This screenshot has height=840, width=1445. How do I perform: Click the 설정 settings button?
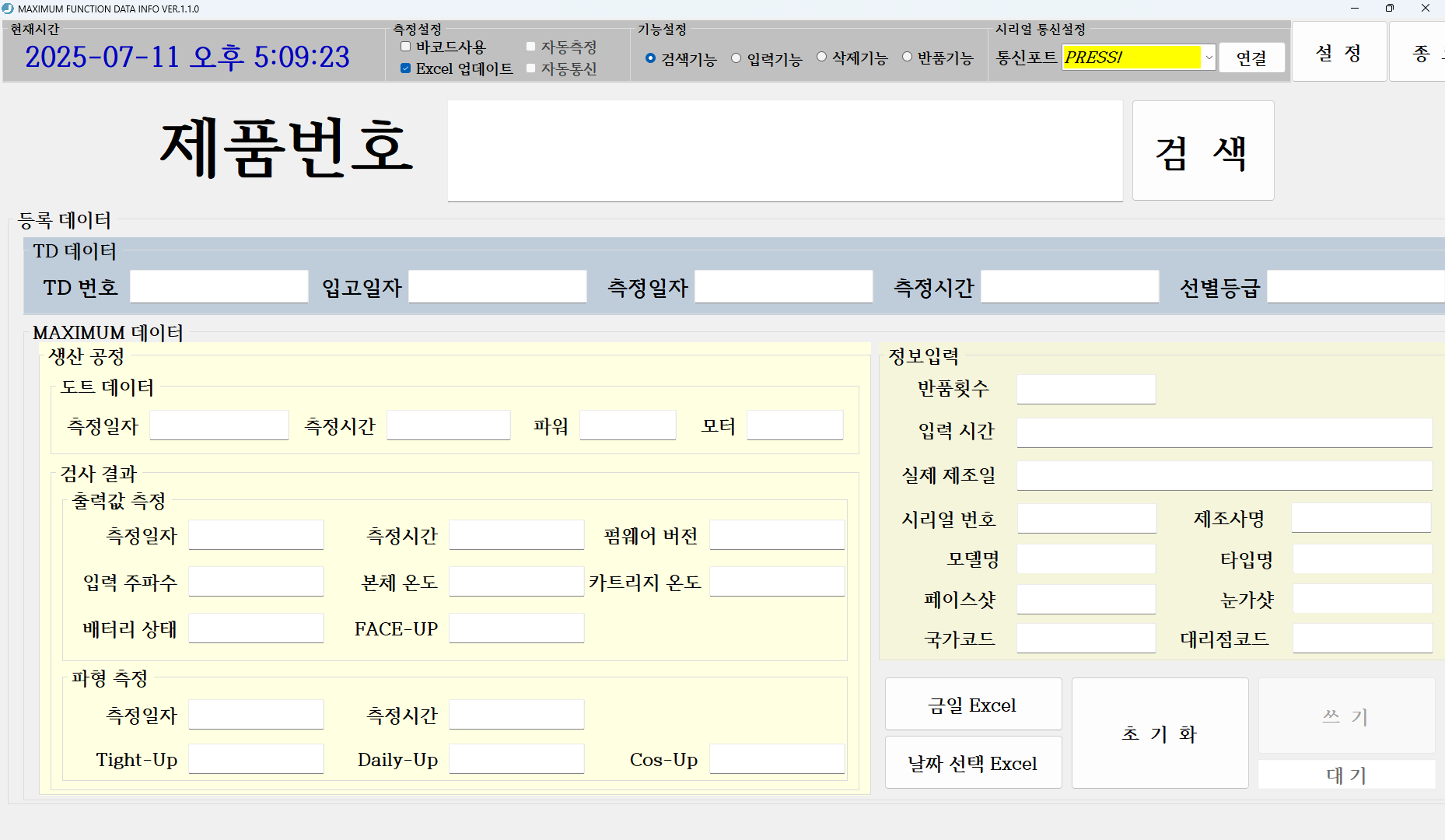1338,51
